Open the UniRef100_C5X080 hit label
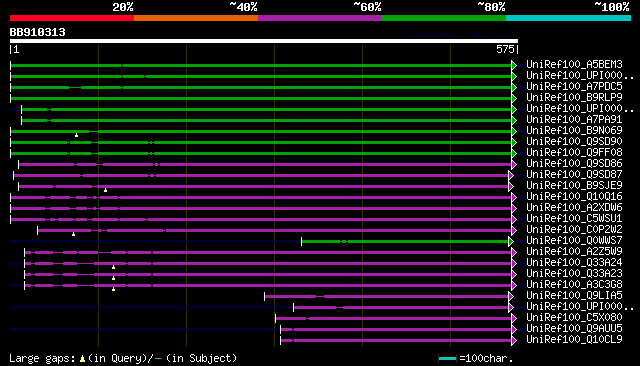This screenshot has width=640, height=366. pyautogui.click(x=574, y=317)
